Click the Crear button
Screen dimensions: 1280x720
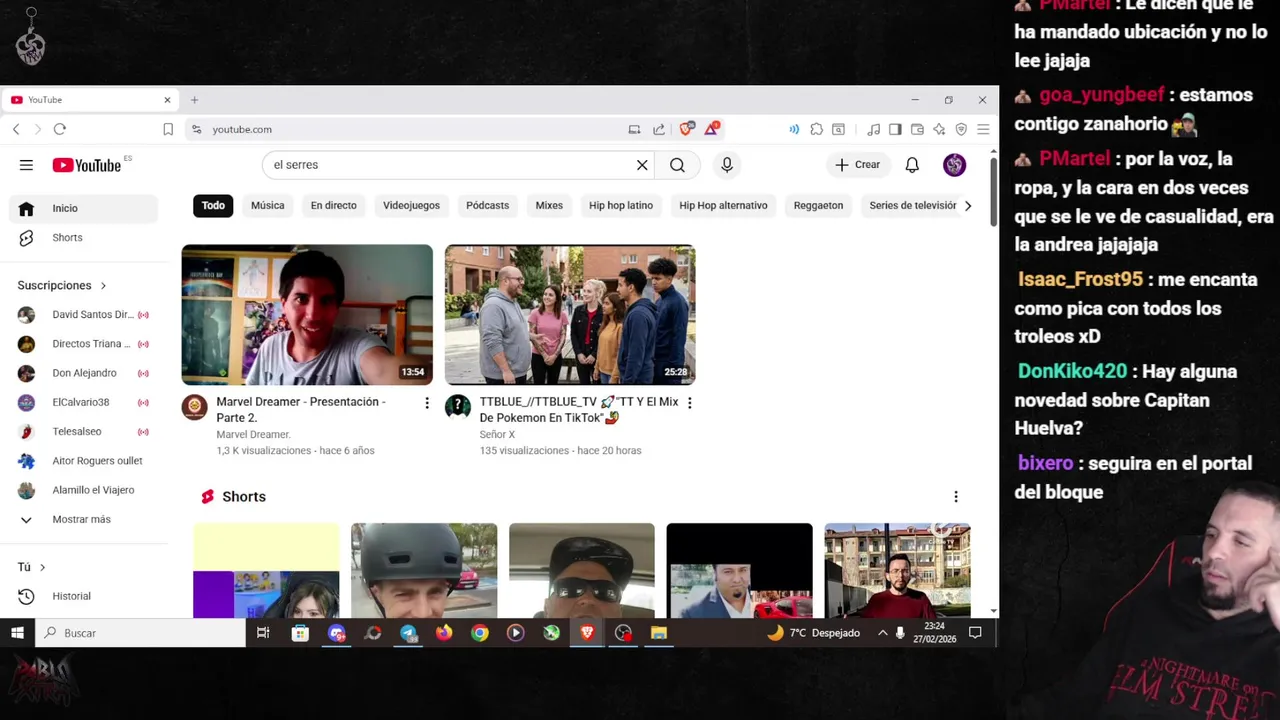[858, 165]
